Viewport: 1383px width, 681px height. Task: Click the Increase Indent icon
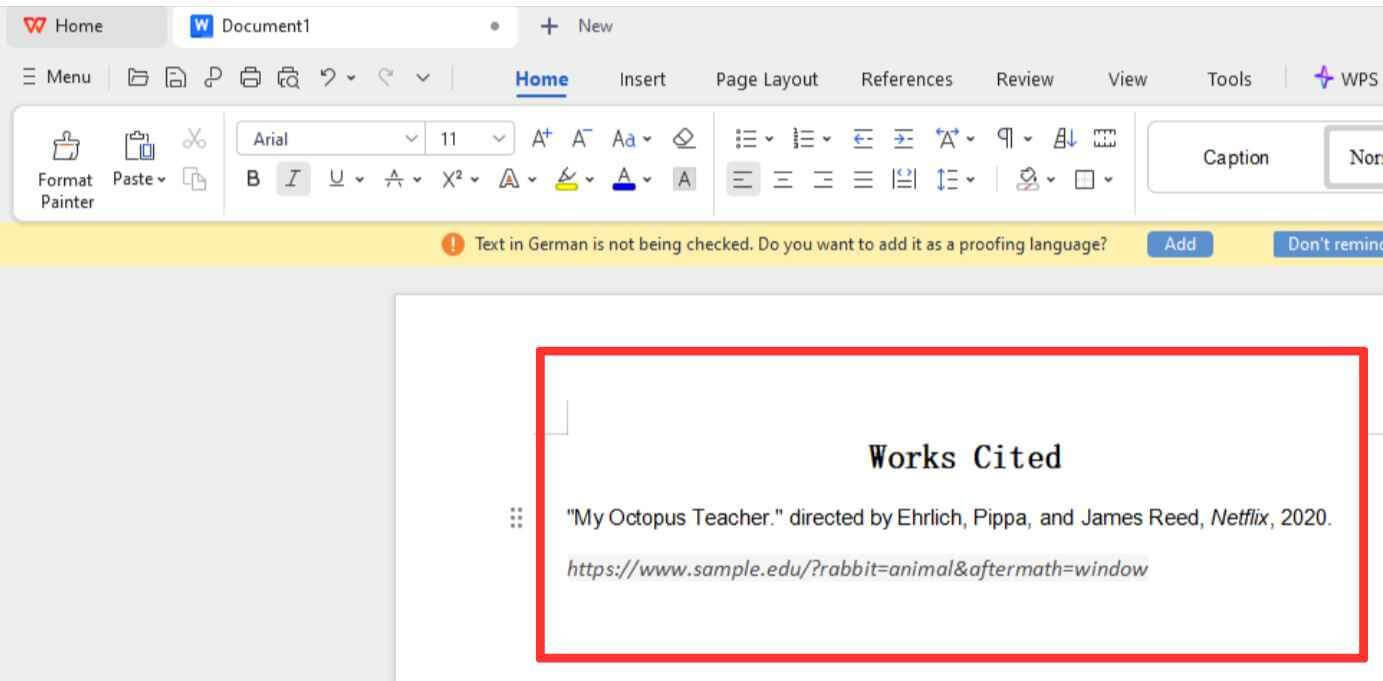(905, 139)
